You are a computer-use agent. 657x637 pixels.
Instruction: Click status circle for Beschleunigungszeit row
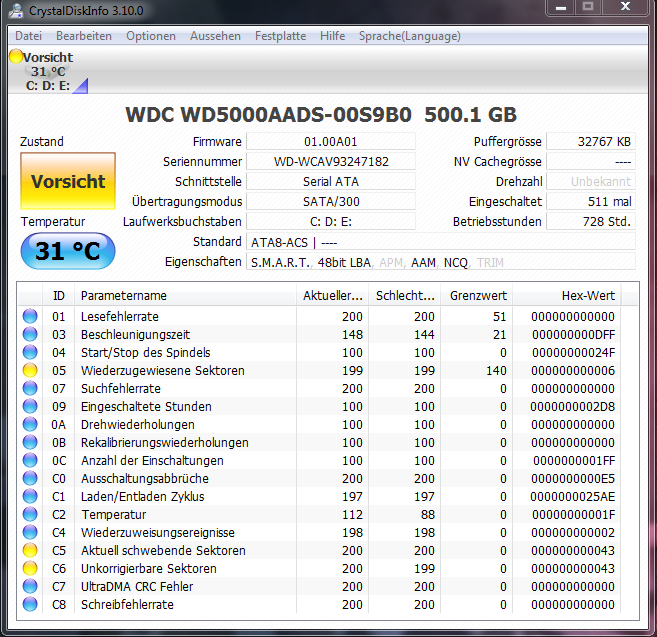click(x=30, y=334)
